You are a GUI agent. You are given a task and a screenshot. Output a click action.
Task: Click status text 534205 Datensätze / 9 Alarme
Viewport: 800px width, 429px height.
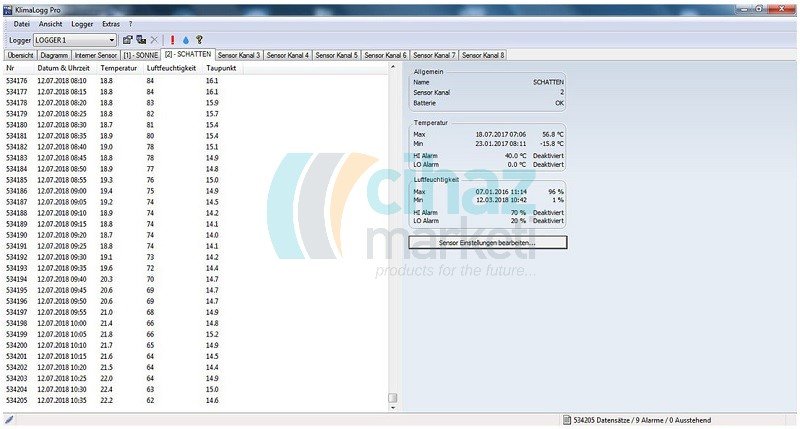pos(642,420)
